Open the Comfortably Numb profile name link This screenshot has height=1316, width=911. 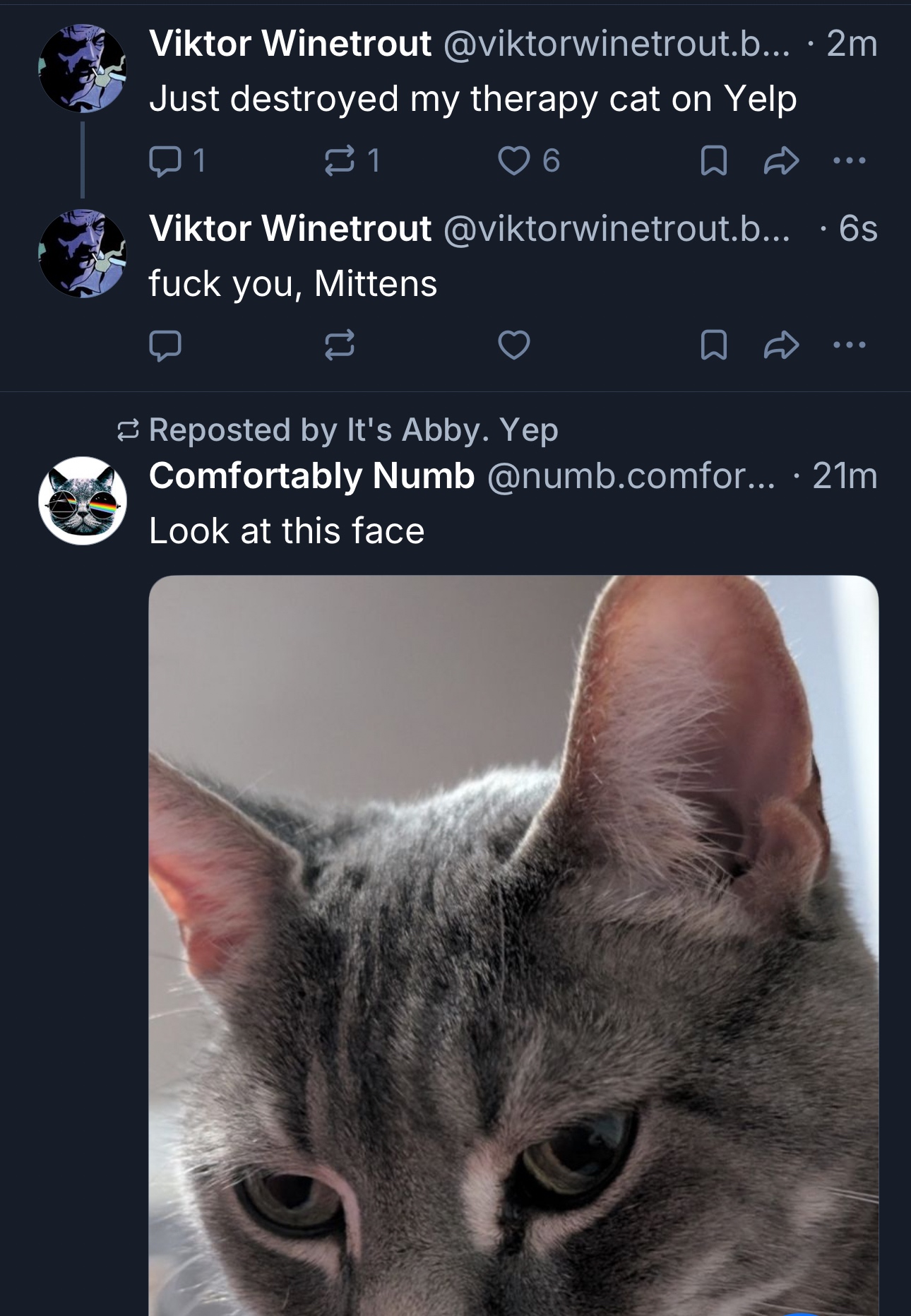click(311, 475)
